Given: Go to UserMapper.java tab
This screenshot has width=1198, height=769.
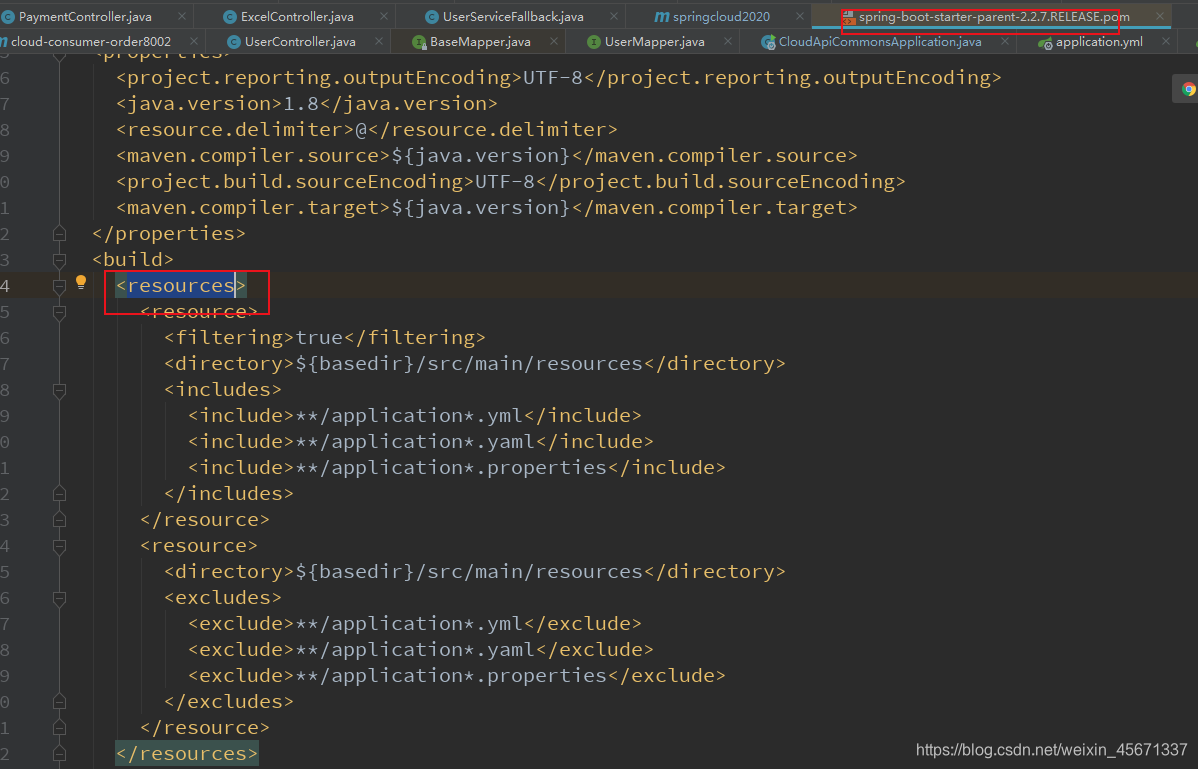Looking at the screenshot, I should pos(654,41).
